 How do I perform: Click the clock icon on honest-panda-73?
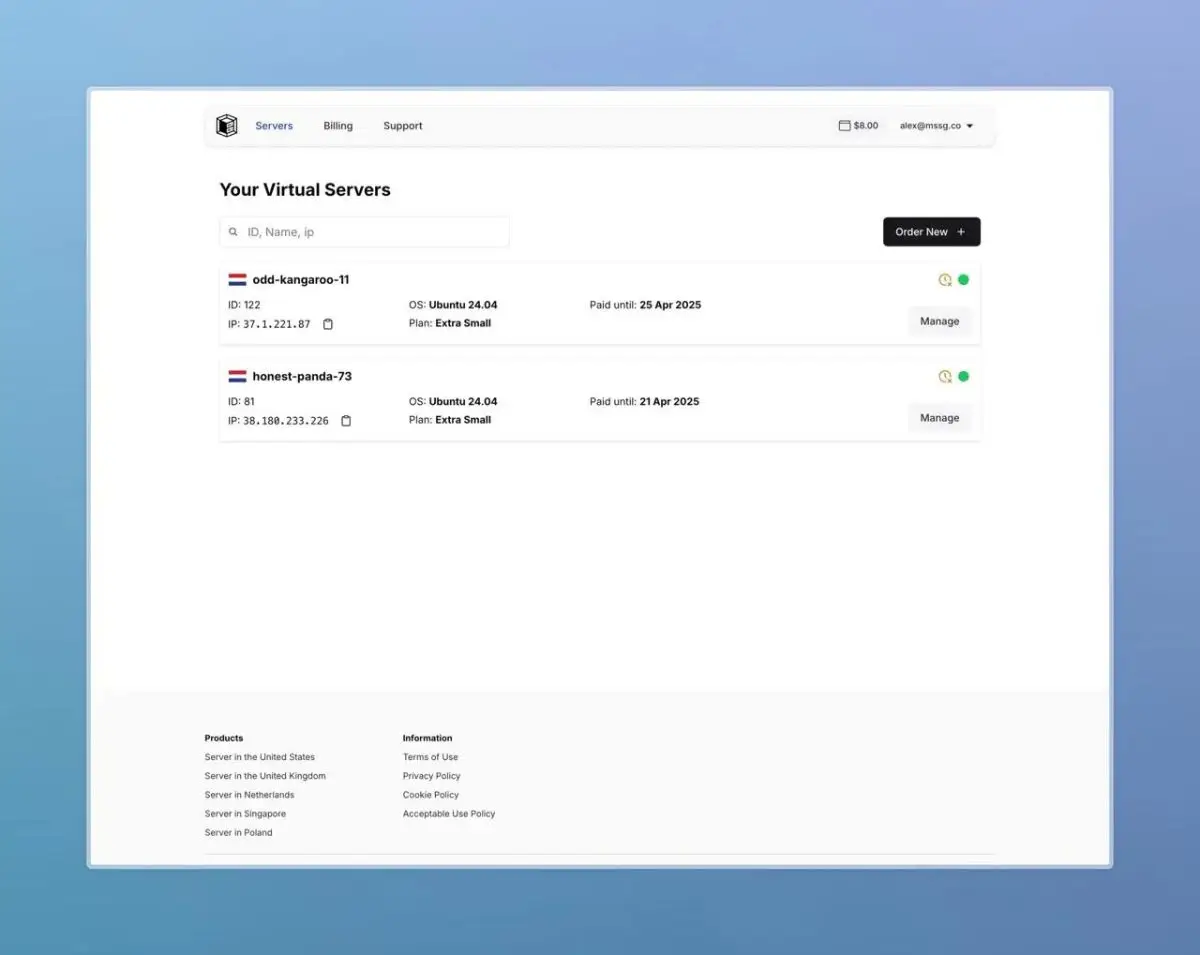(945, 377)
